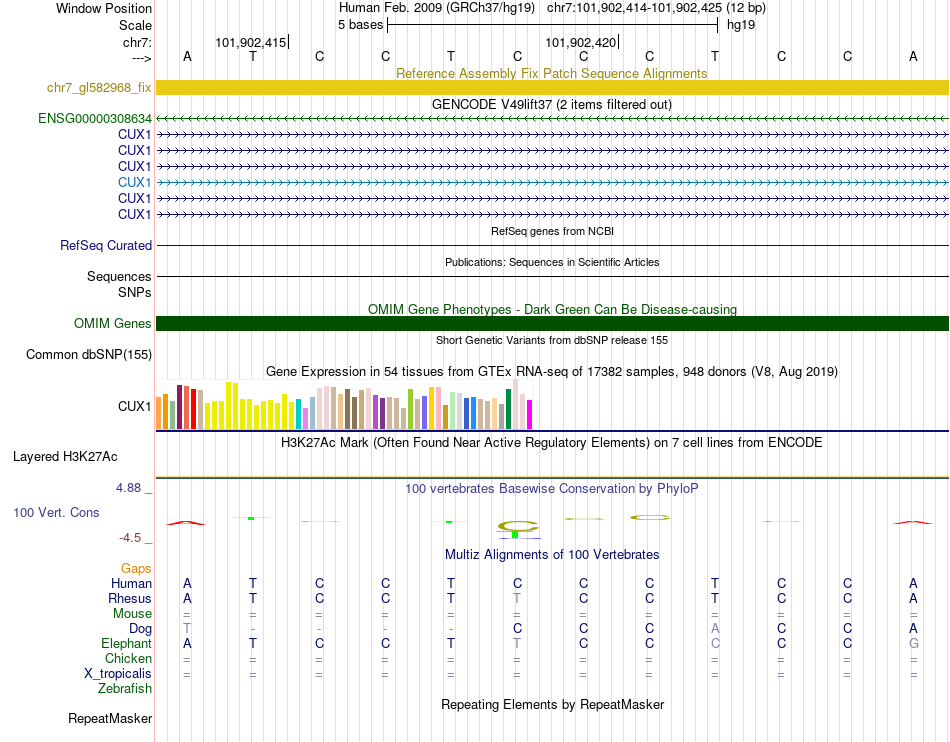The width and height of the screenshot is (950, 742).
Task: Click the light-blue CUX1 transcript label
Action: coord(135,182)
